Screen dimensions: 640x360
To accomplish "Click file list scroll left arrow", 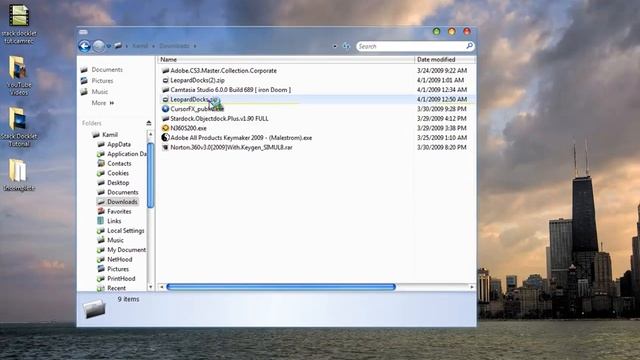I will 162,287.
